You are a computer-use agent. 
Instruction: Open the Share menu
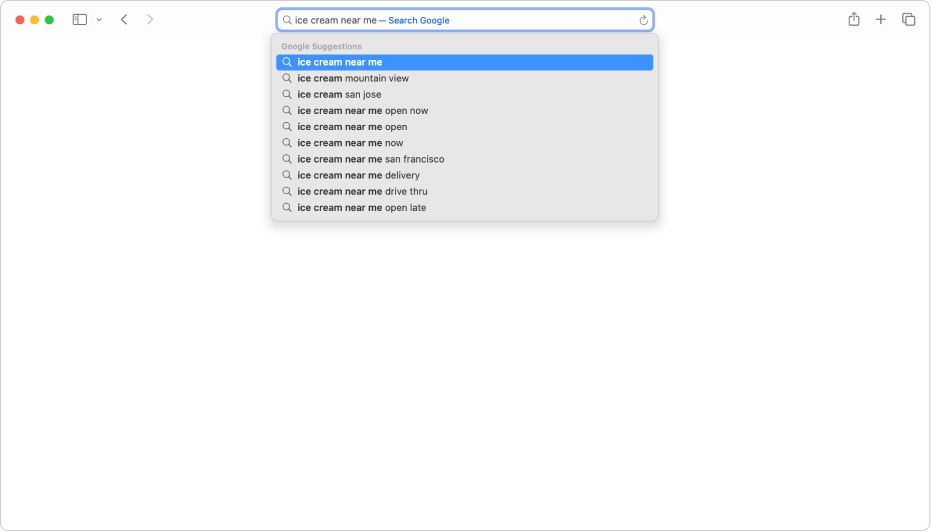pos(854,20)
